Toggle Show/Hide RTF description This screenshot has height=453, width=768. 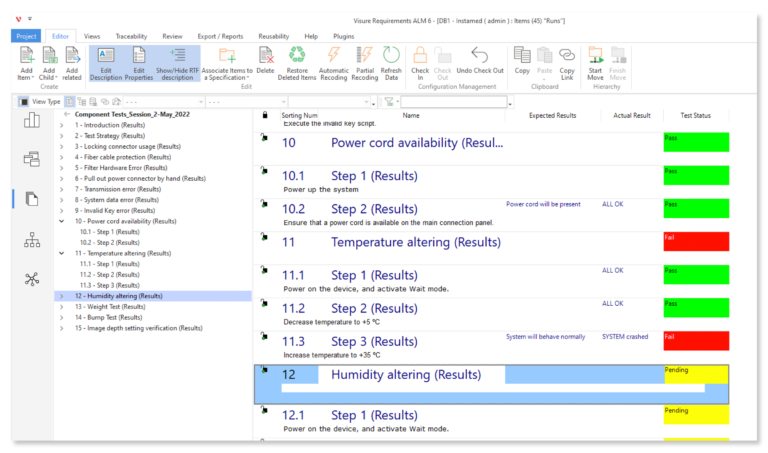tap(177, 63)
